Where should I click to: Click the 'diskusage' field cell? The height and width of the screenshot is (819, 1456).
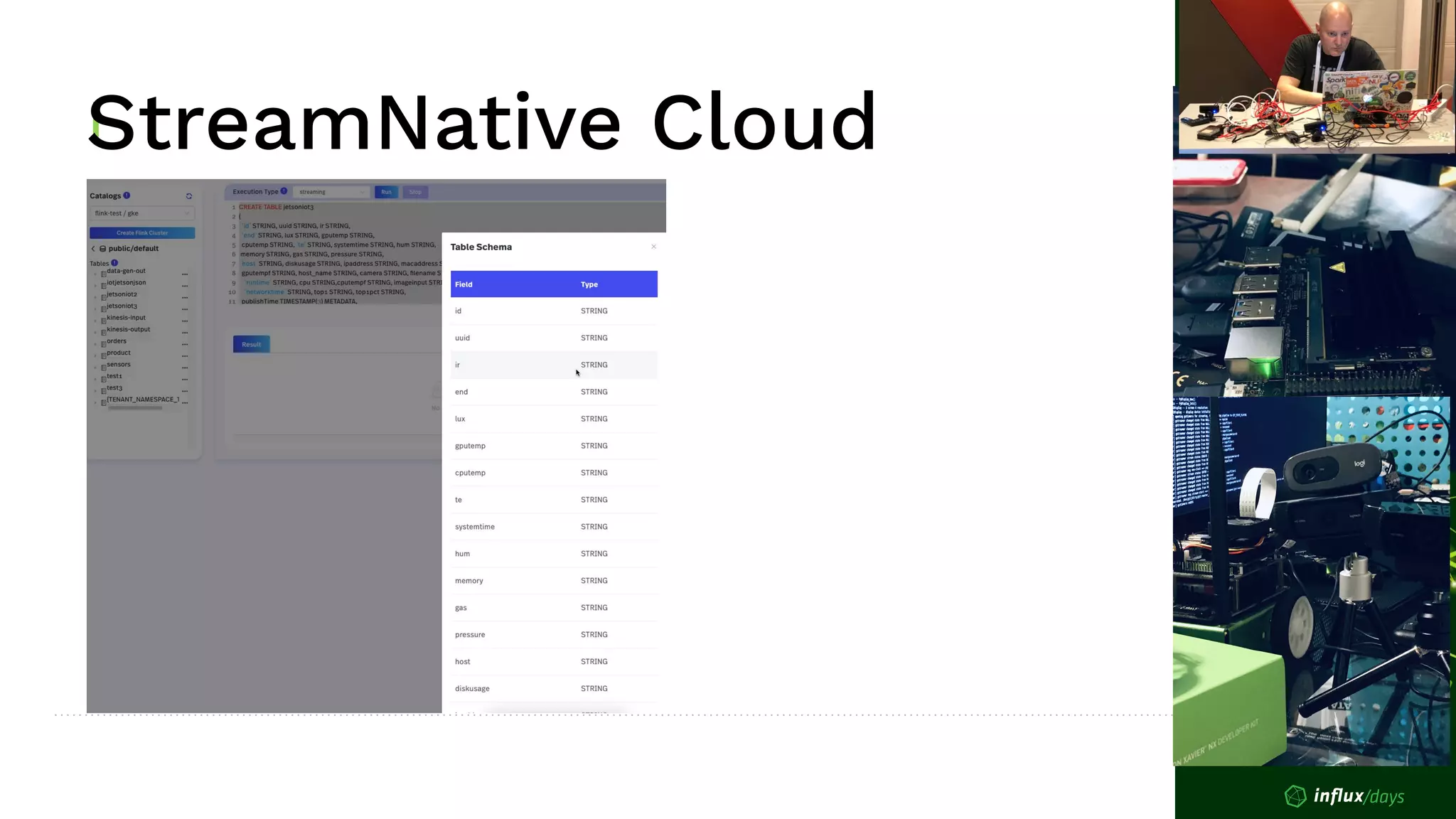pyautogui.click(x=472, y=689)
